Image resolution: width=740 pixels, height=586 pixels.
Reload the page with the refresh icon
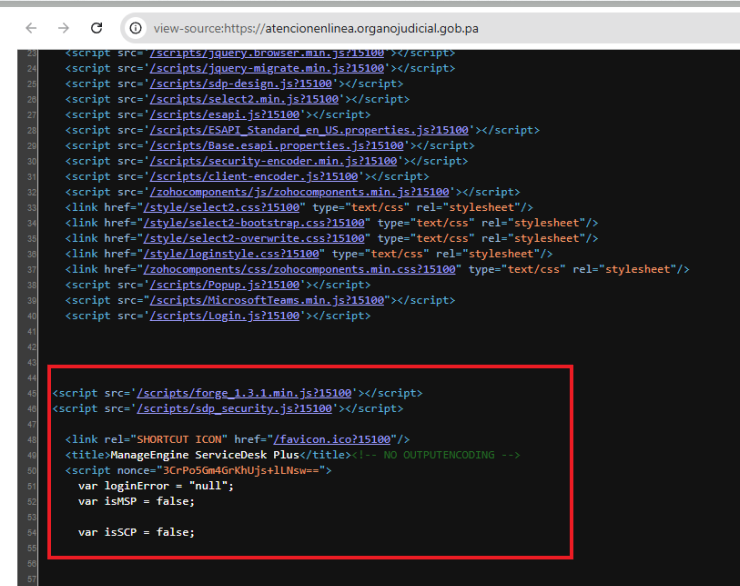96,28
